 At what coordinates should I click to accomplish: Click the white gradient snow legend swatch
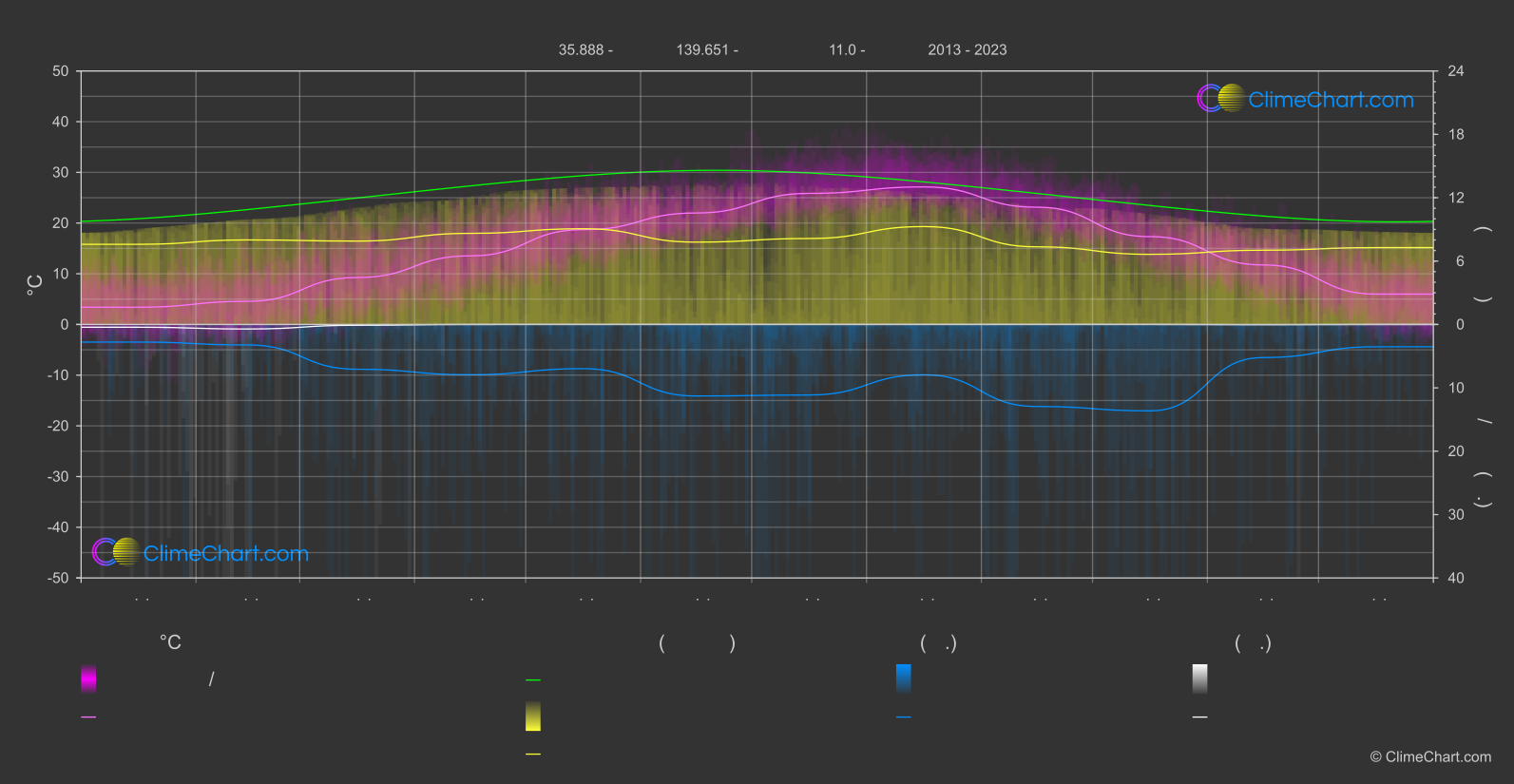pyautogui.click(x=1200, y=679)
